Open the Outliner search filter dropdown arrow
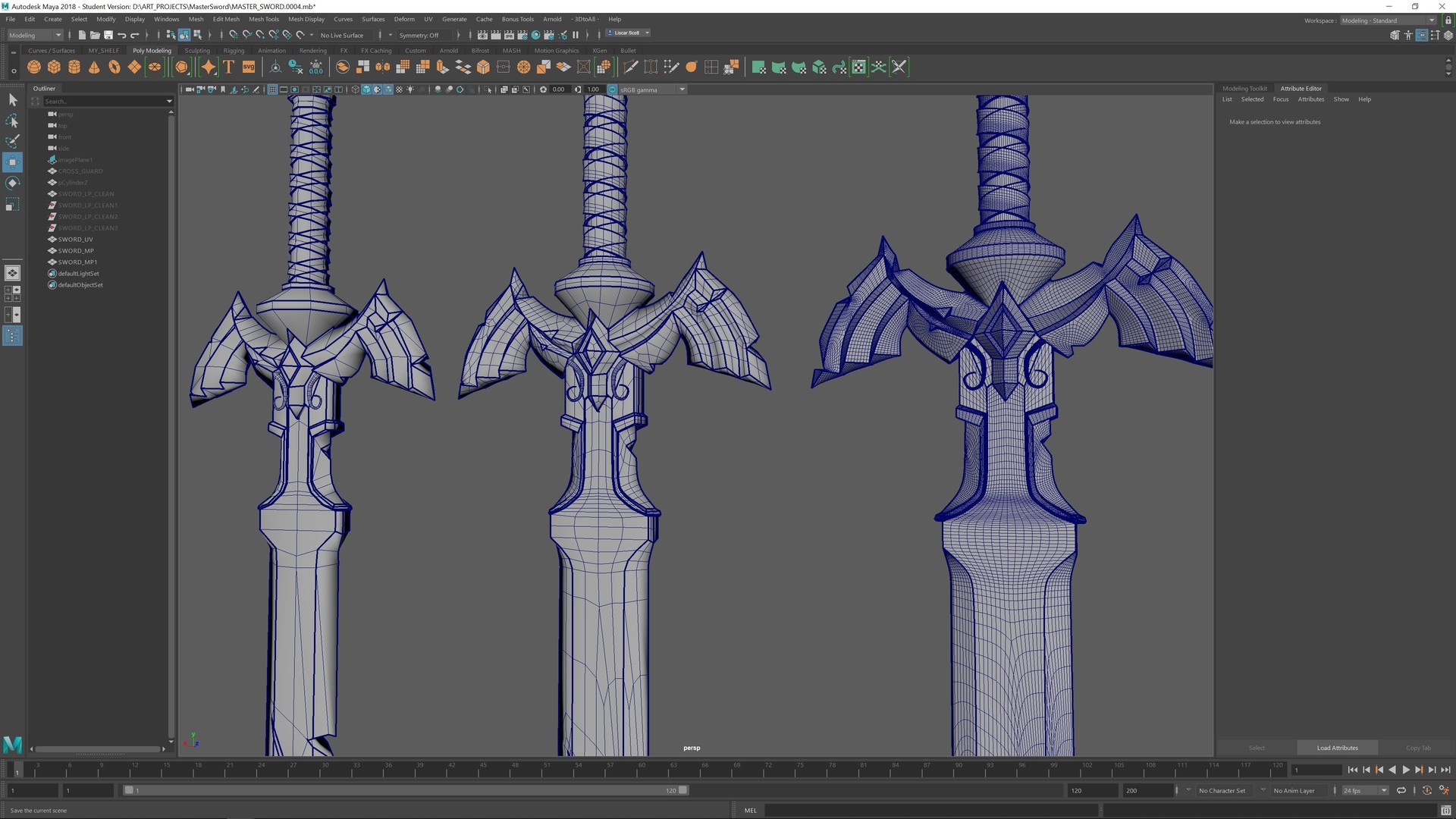This screenshot has height=819, width=1456. pos(169,101)
